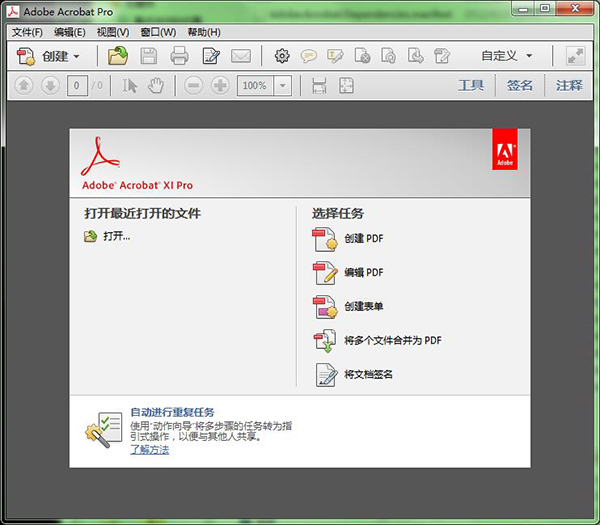Screen dimensions: 600x525
Task: Switch to read mode with expand arrows icon
Action: pos(576,56)
